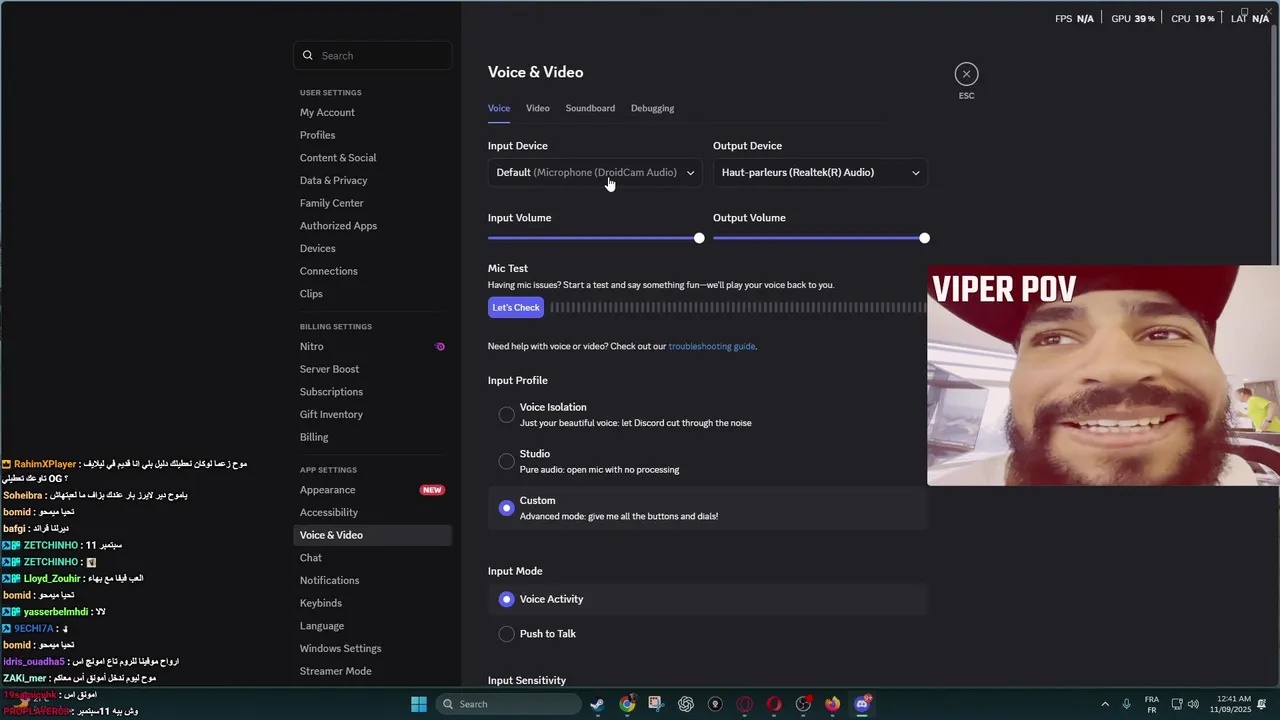Click the microphone tray icon
This screenshot has height=720, width=1280.
click(x=1126, y=704)
